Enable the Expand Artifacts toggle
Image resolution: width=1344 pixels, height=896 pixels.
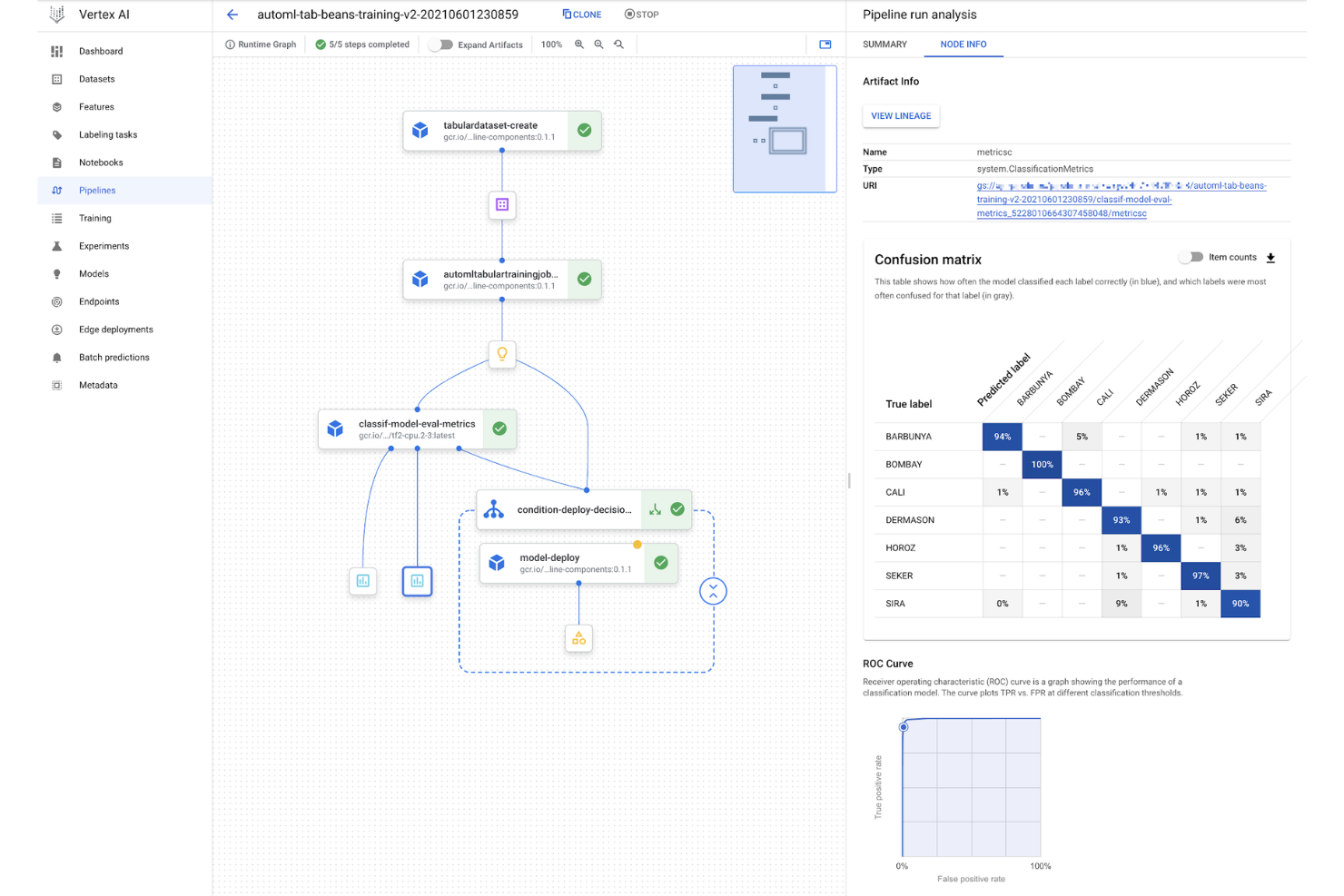click(x=441, y=44)
